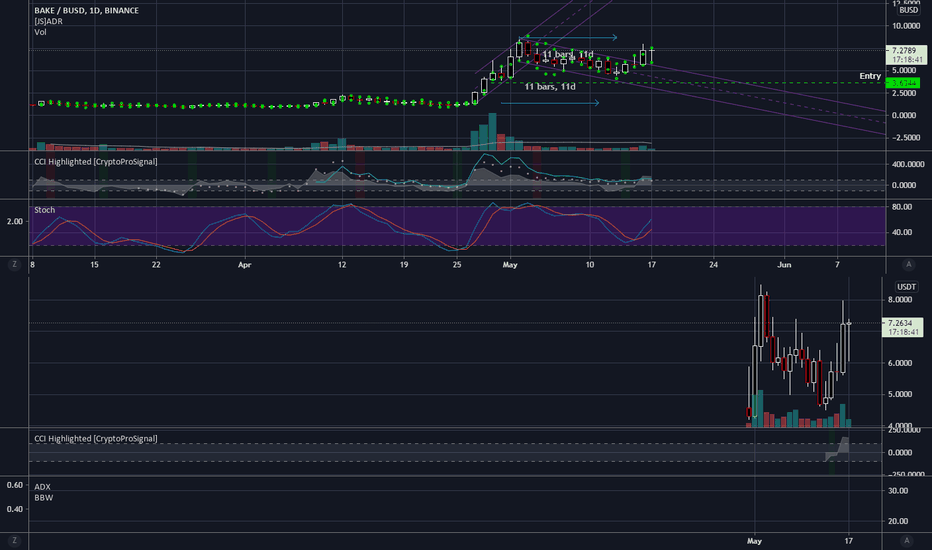932x550 pixels.
Task: Click the lower blue date-range arrow
Action: tap(550, 103)
